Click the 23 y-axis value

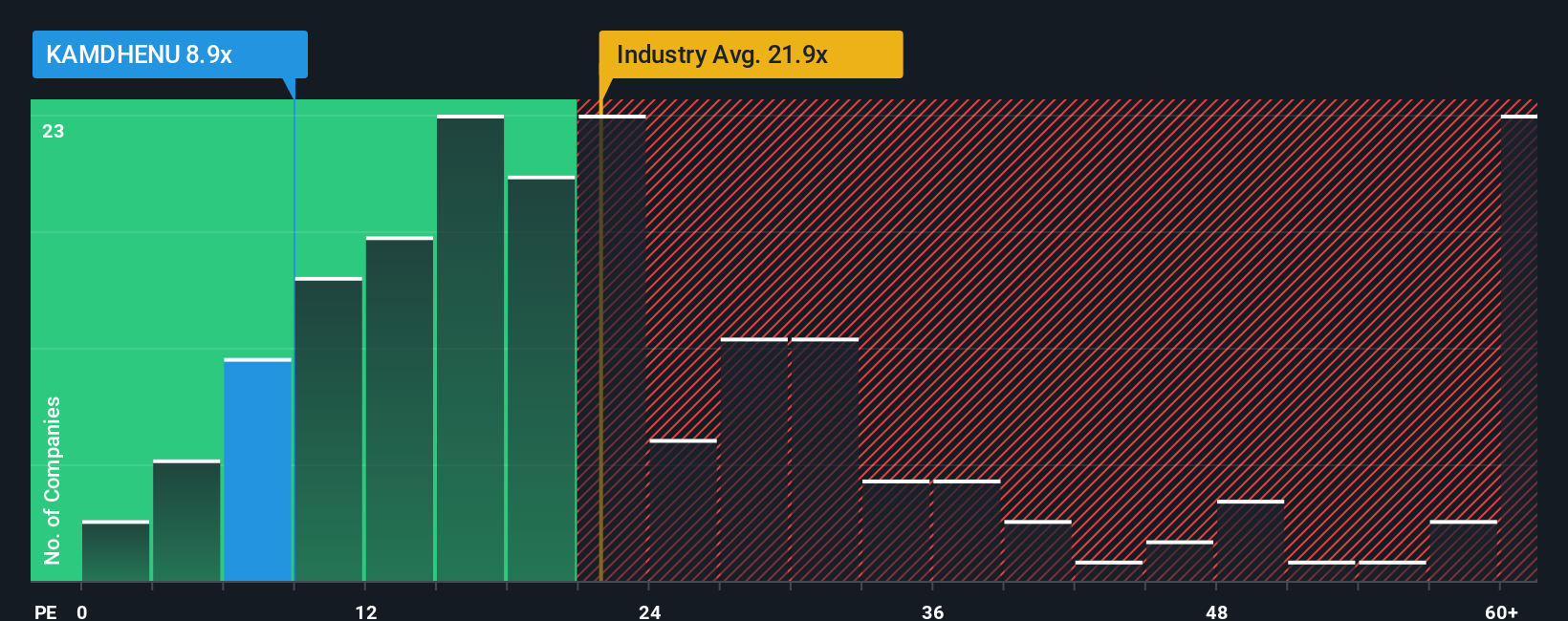point(53,131)
